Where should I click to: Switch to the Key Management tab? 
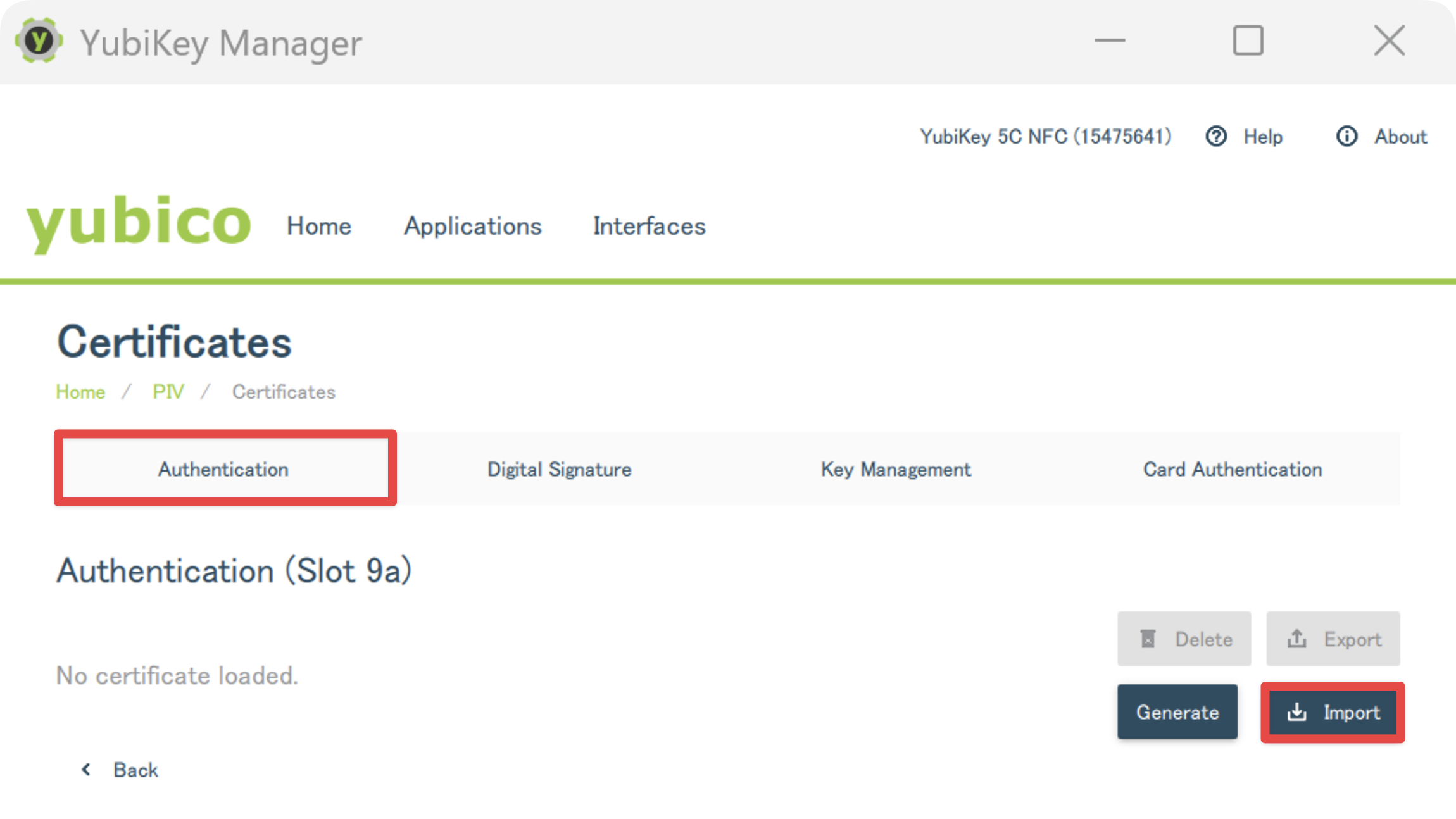coord(896,469)
